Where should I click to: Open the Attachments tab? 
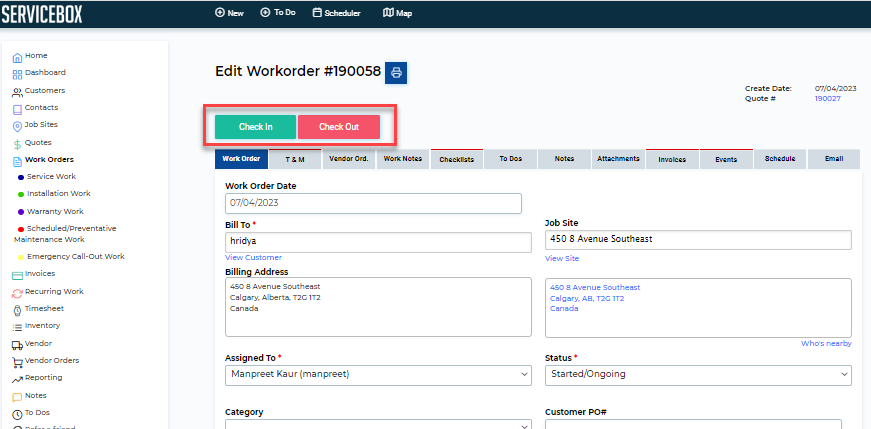point(618,159)
